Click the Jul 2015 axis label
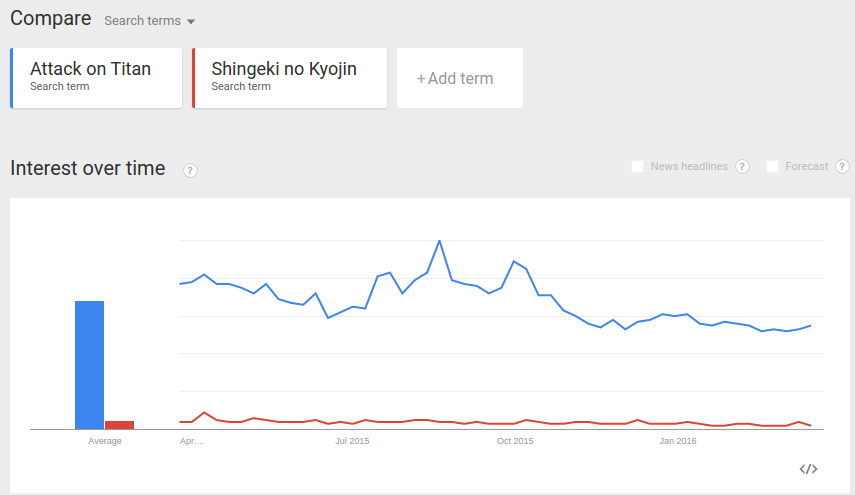The image size is (855, 495). coord(352,441)
